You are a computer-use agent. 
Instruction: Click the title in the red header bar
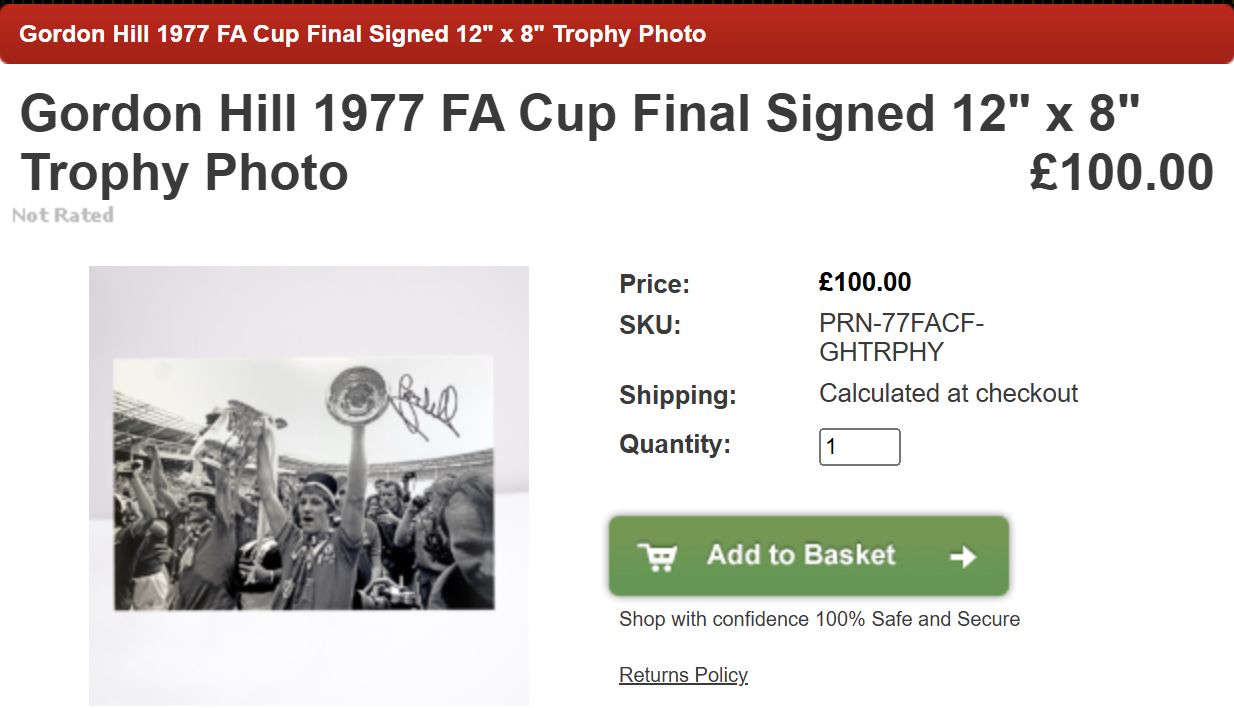pyautogui.click(x=363, y=34)
